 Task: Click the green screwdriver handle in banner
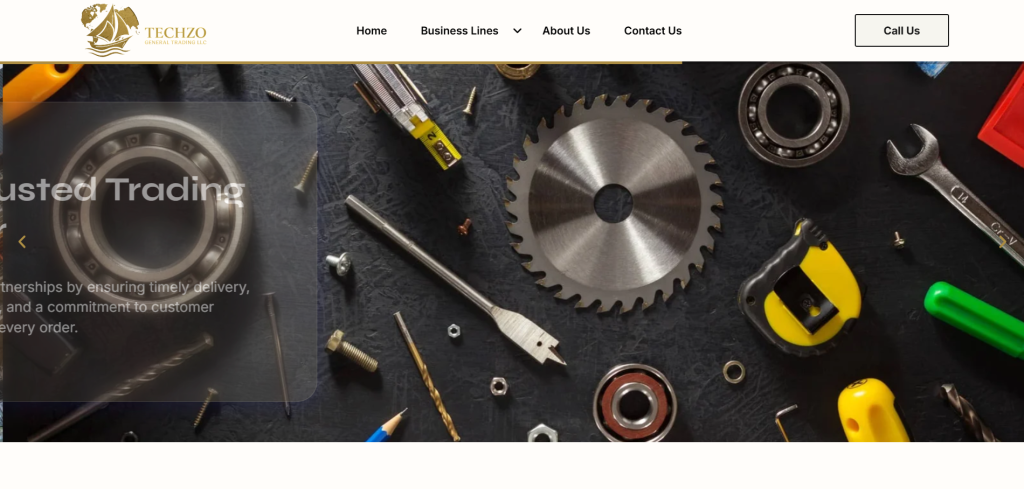tap(974, 318)
